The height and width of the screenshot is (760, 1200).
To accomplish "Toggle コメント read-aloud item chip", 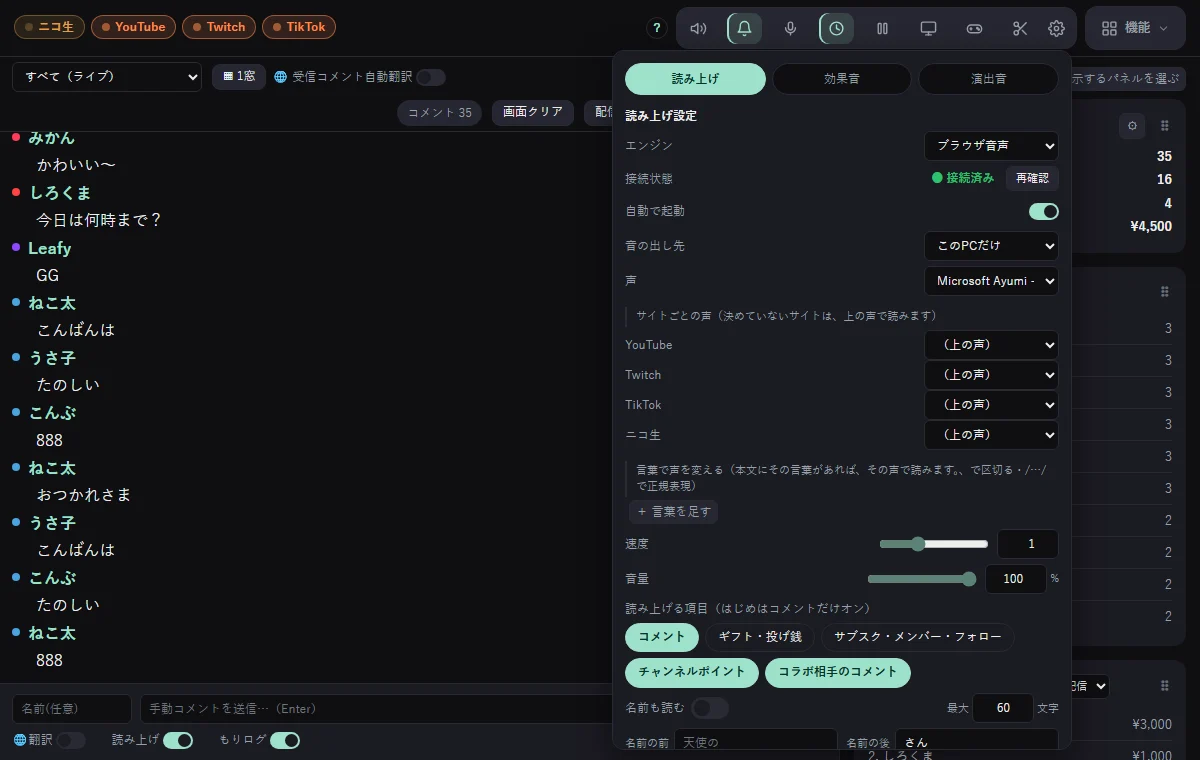I will pyautogui.click(x=661, y=637).
